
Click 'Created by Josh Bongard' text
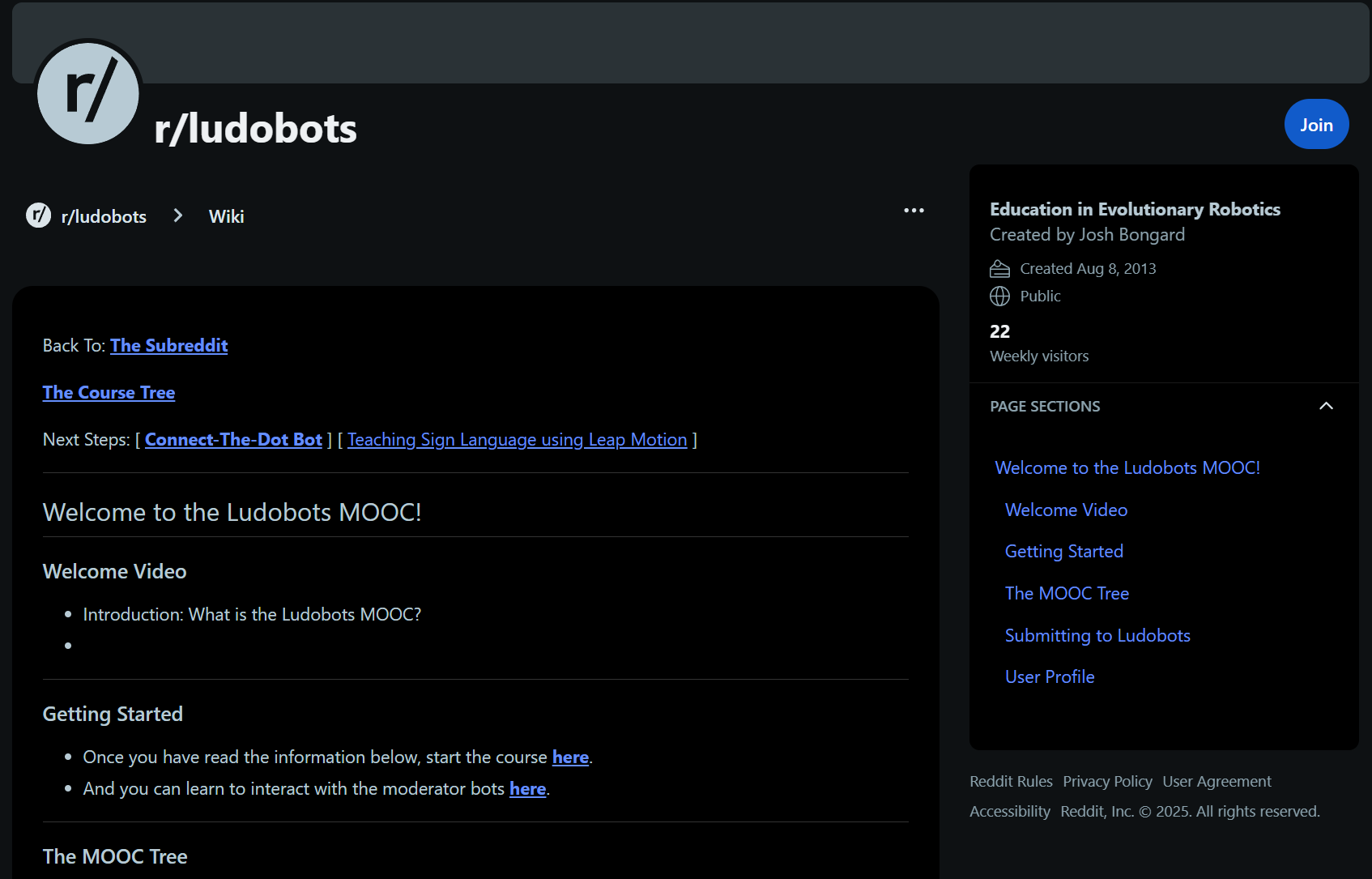[1087, 235]
